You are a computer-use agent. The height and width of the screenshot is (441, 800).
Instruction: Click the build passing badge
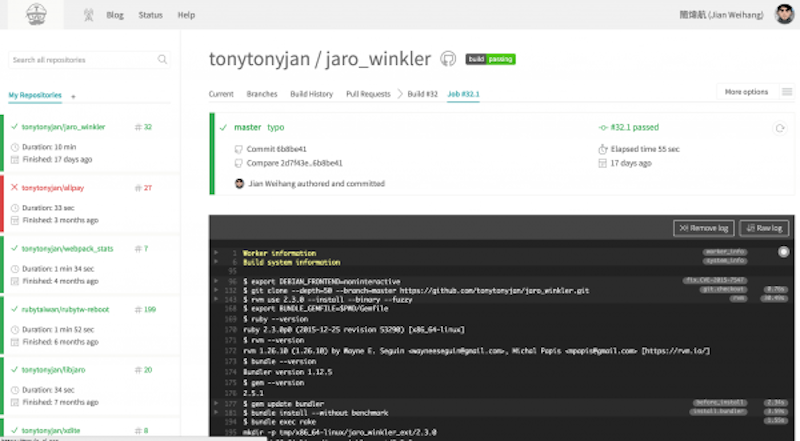tap(490, 59)
